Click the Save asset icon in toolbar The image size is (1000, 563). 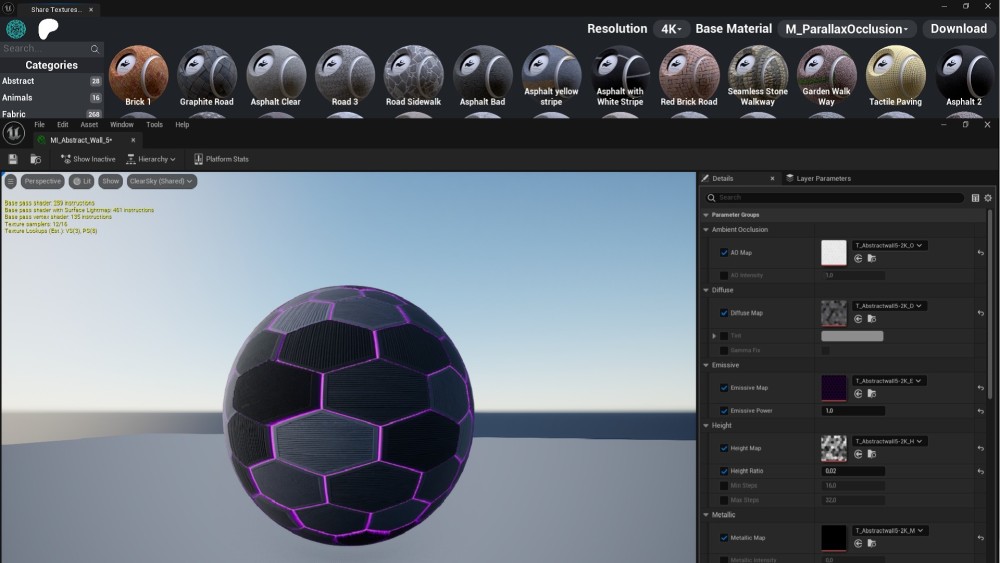point(13,159)
